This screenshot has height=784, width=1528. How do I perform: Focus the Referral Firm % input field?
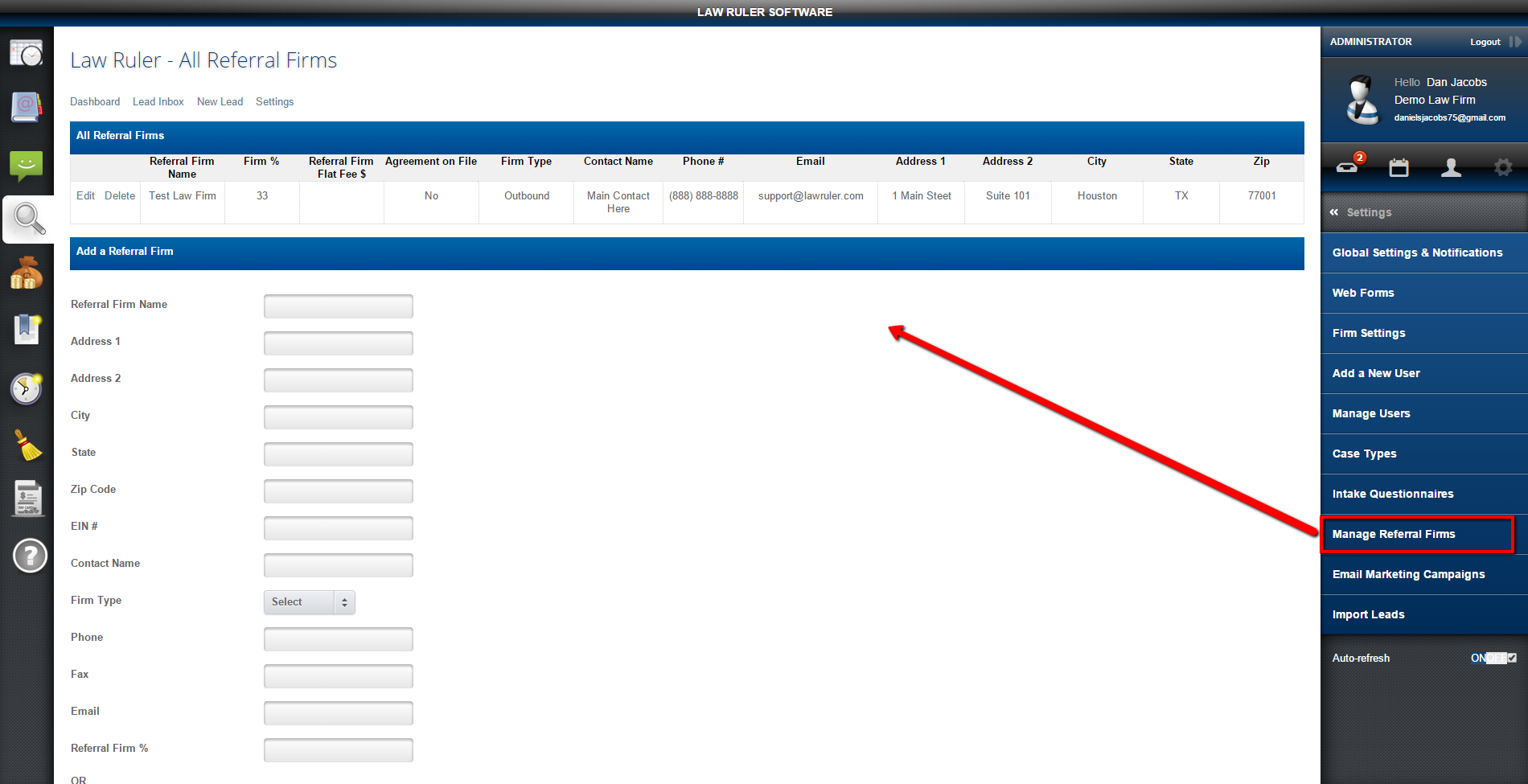tap(339, 750)
